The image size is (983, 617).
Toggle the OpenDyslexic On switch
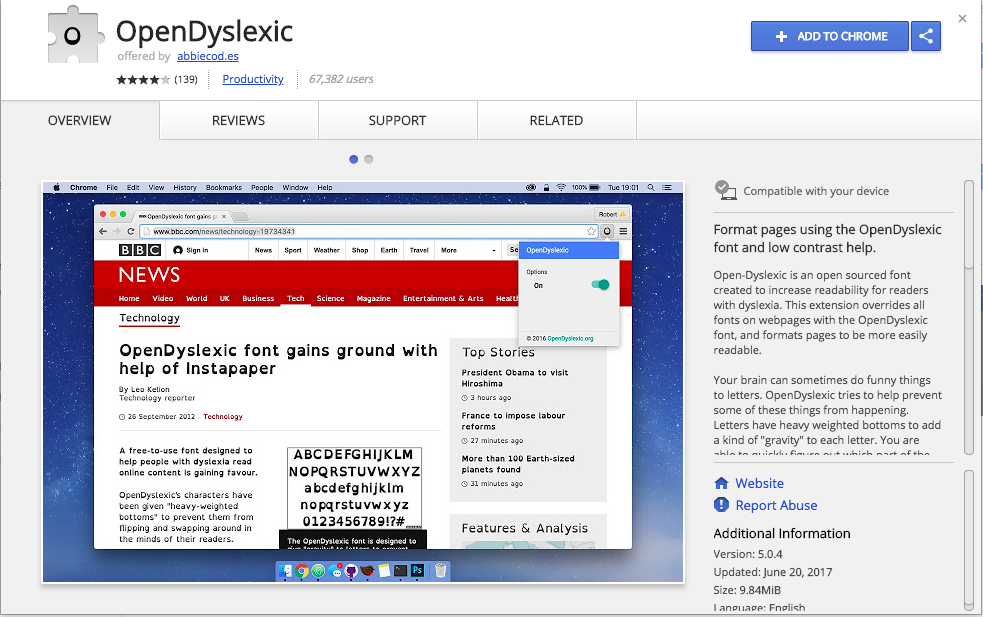click(600, 285)
